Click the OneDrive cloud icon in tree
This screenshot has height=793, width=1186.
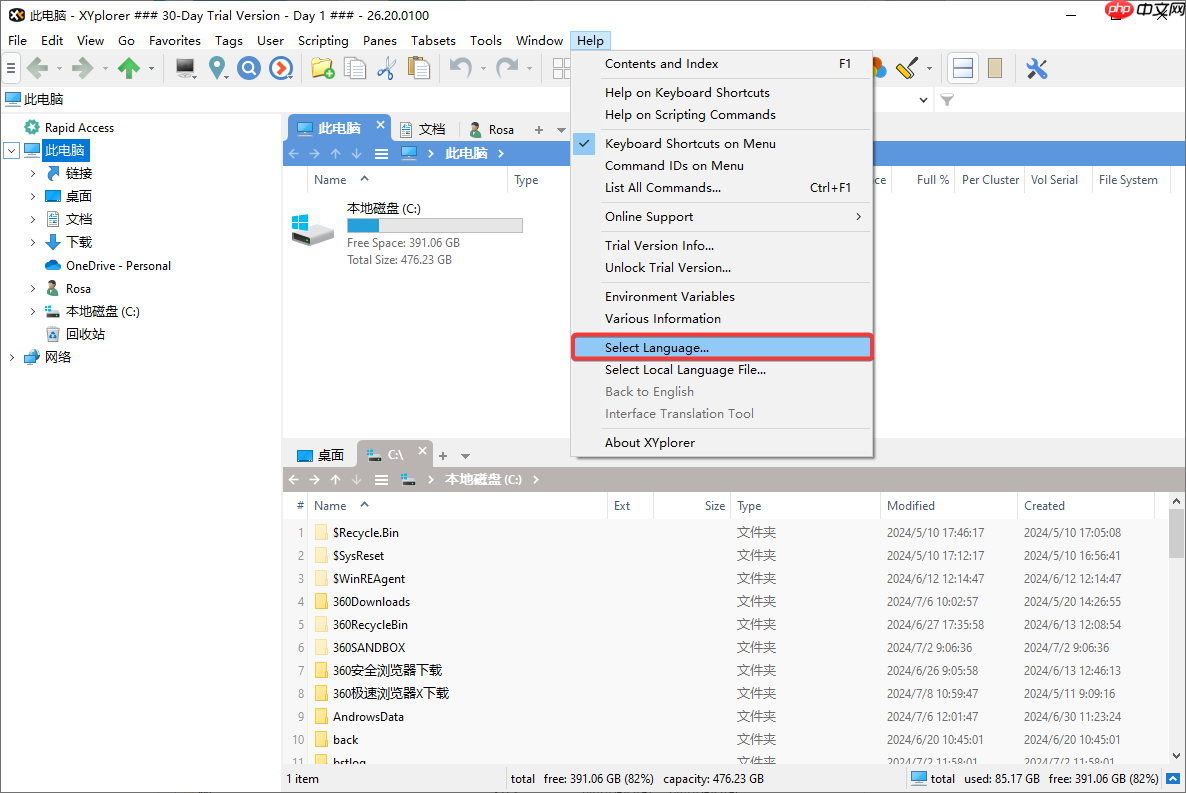tap(52, 266)
